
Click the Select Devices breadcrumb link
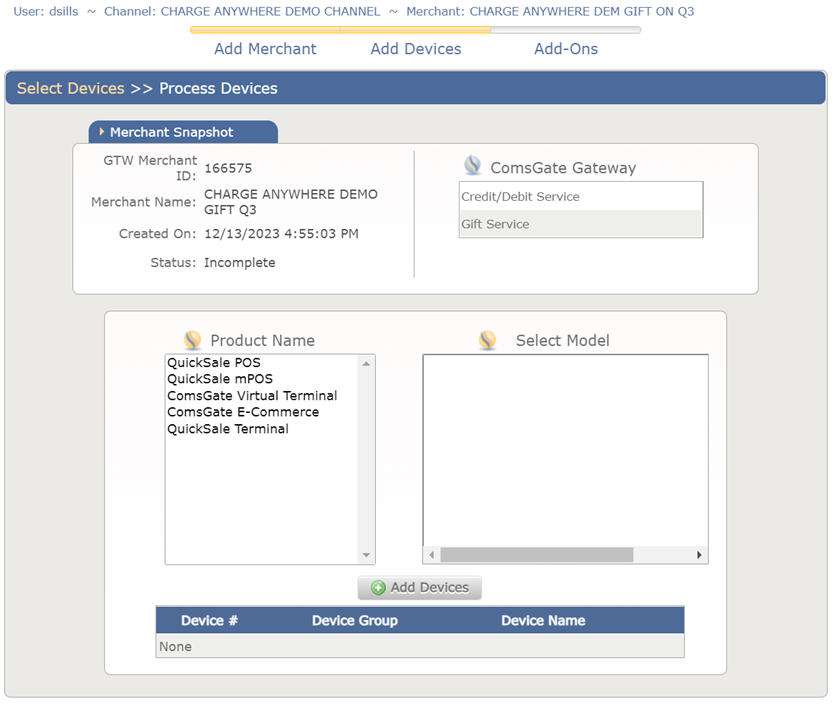point(71,89)
